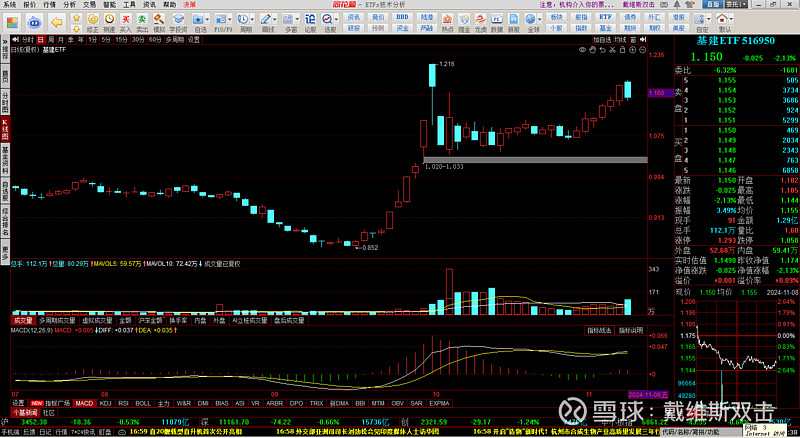The height and width of the screenshot is (438, 800).
Task: Switch to the BOLL indicator tab
Action: 143,403
